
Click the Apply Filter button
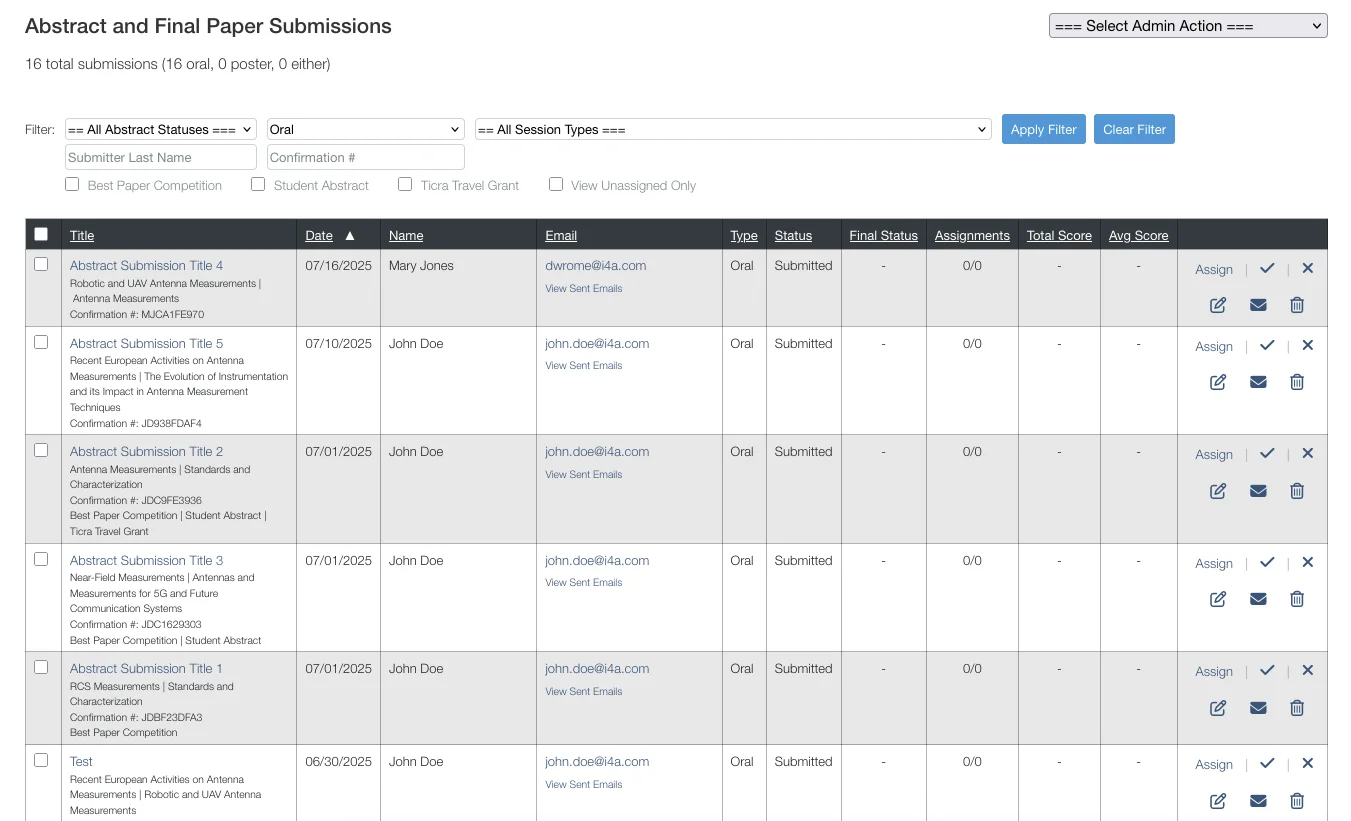[x=1043, y=128]
